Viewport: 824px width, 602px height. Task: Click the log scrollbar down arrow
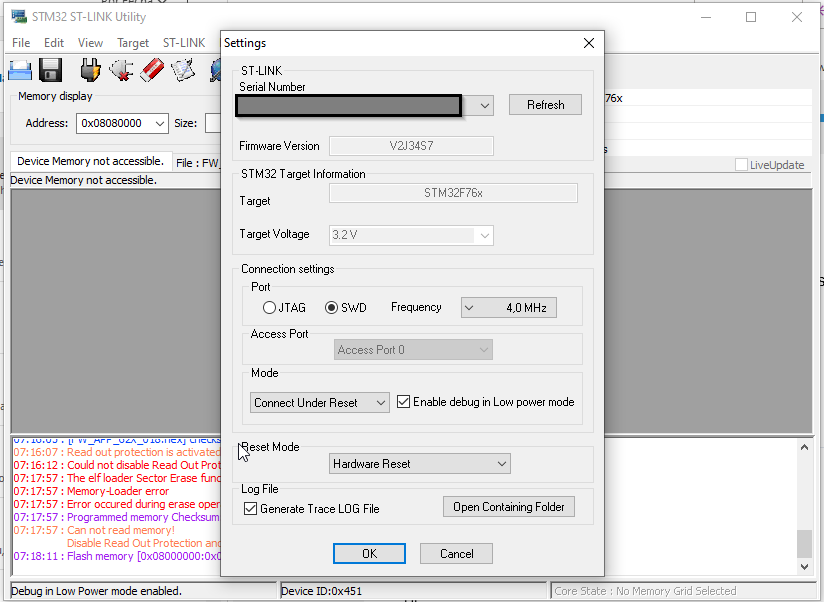pos(804,566)
